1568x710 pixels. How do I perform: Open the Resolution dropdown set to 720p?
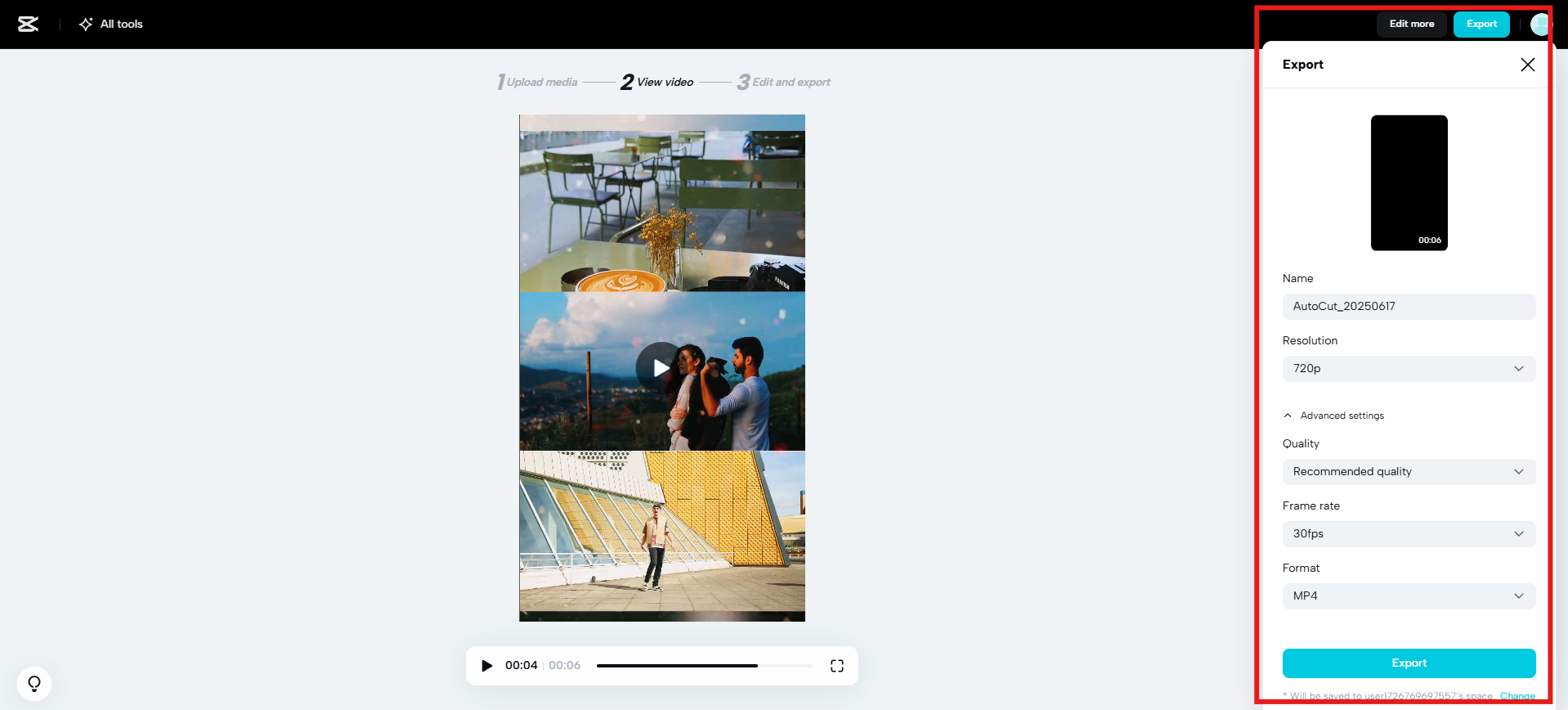pos(1409,369)
